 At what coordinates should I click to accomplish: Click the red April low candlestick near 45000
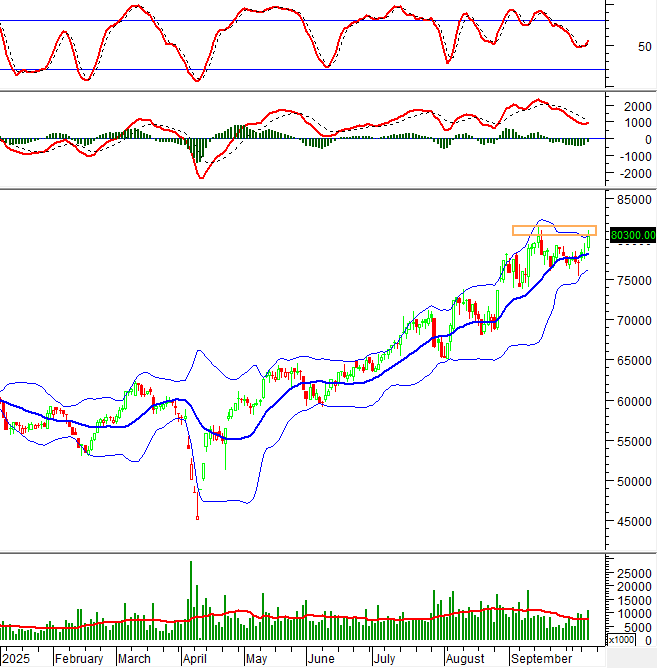click(197, 516)
